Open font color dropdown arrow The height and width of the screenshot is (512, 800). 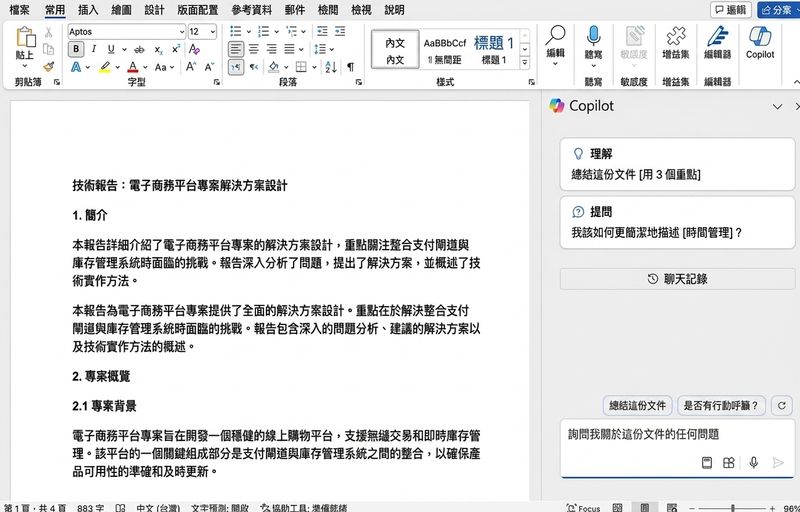click(x=145, y=67)
